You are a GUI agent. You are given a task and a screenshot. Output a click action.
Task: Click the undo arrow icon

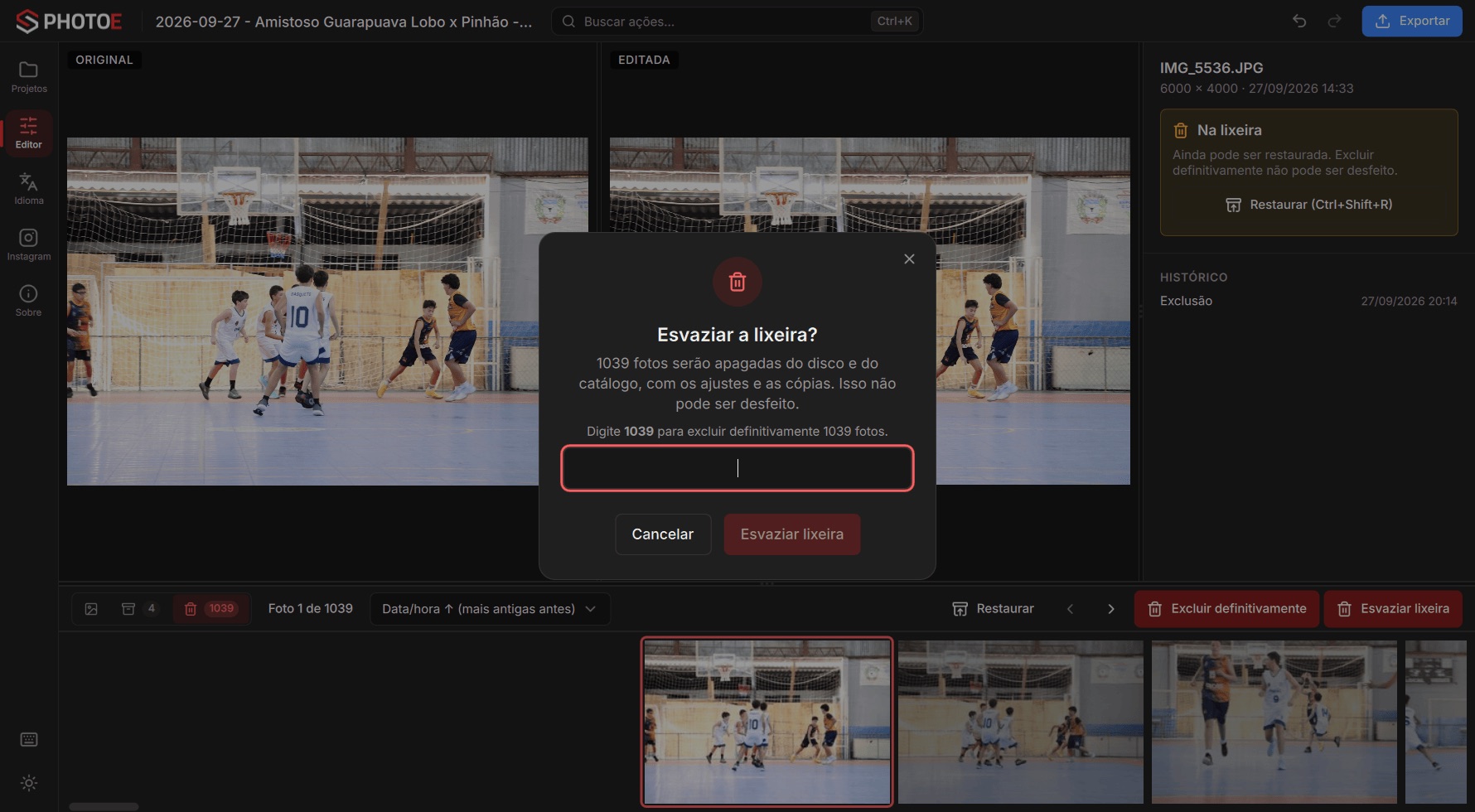(x=1299, y=21)
